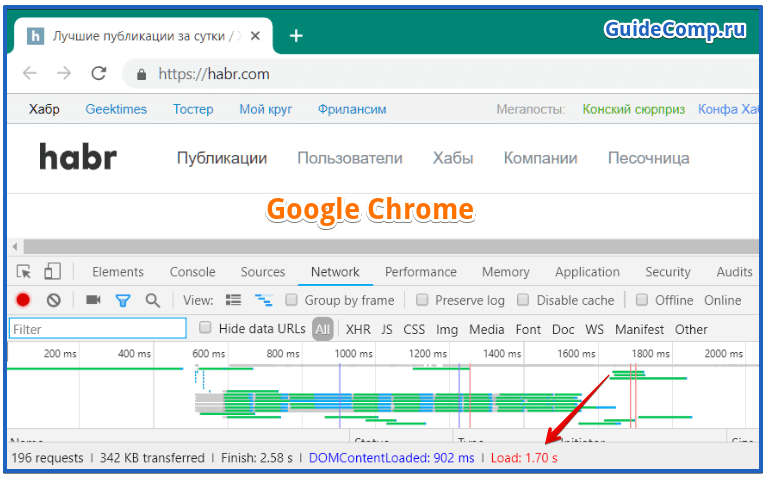The height and width of the screenshot is (477, 768).
Task: Open the Application tab
Action: click(x=587, y=272)
